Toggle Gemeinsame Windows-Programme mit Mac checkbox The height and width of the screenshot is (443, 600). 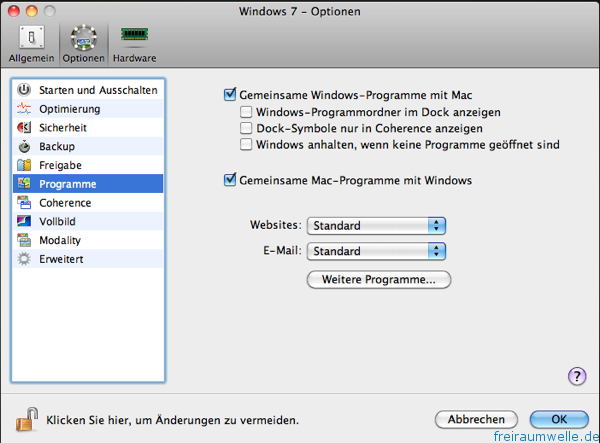pos(231,95)
